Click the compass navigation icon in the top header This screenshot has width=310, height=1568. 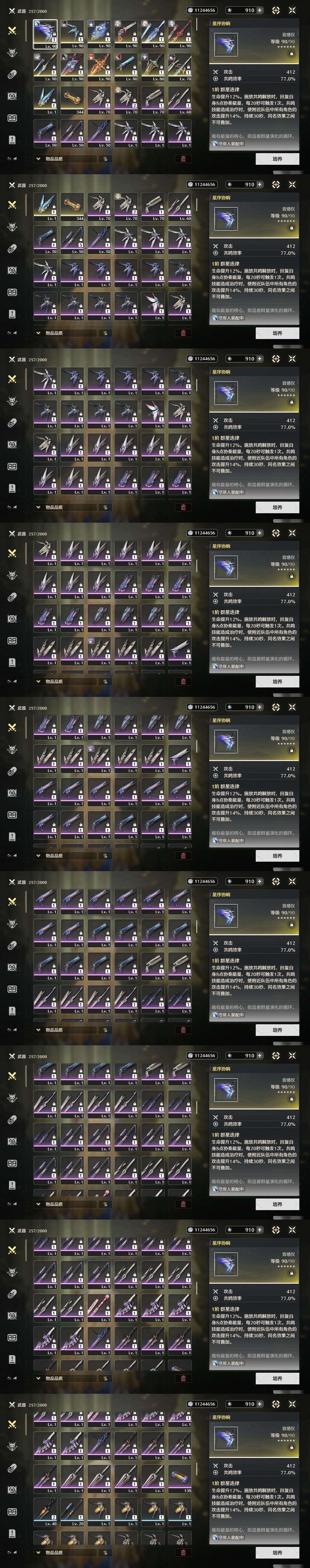[x=276, y=10]
